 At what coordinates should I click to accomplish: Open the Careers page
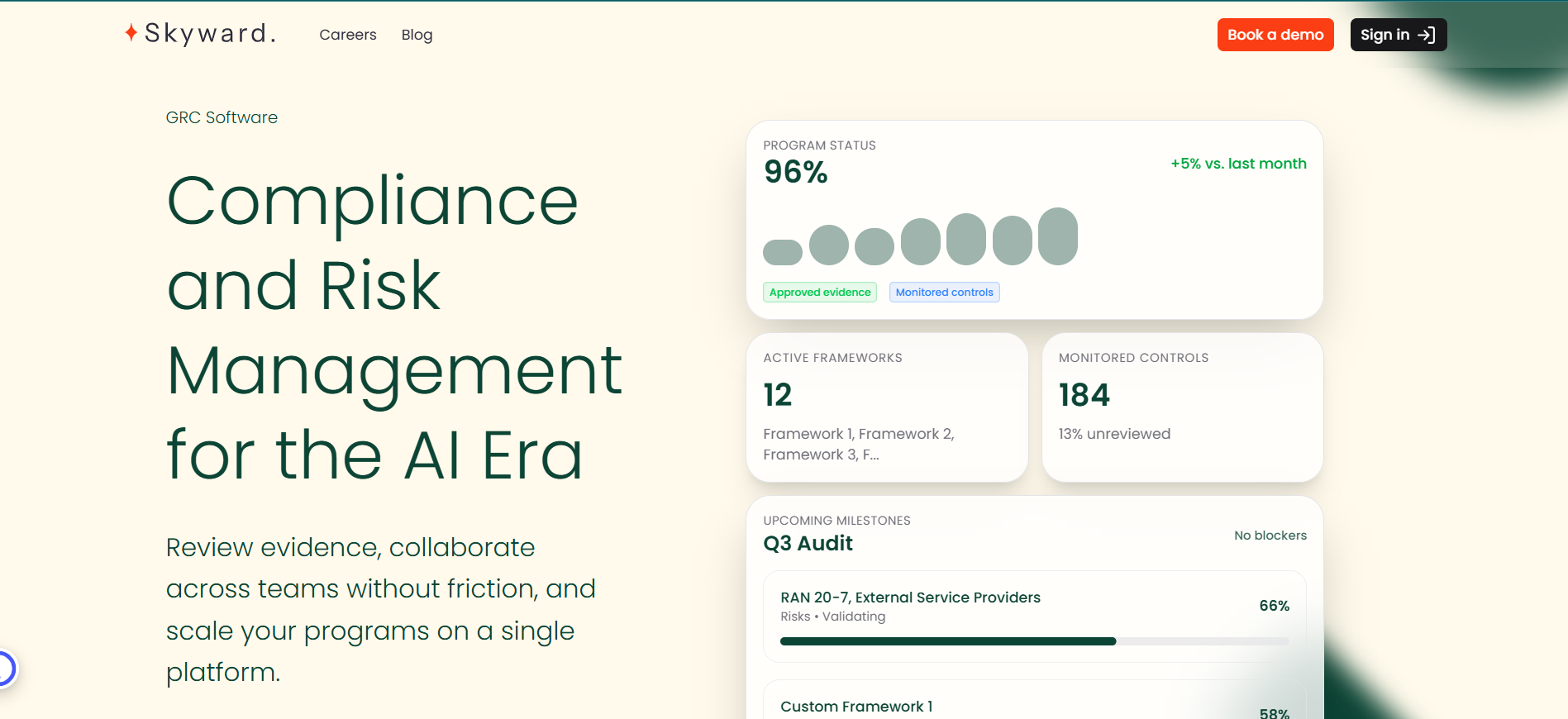pos(348,35)
